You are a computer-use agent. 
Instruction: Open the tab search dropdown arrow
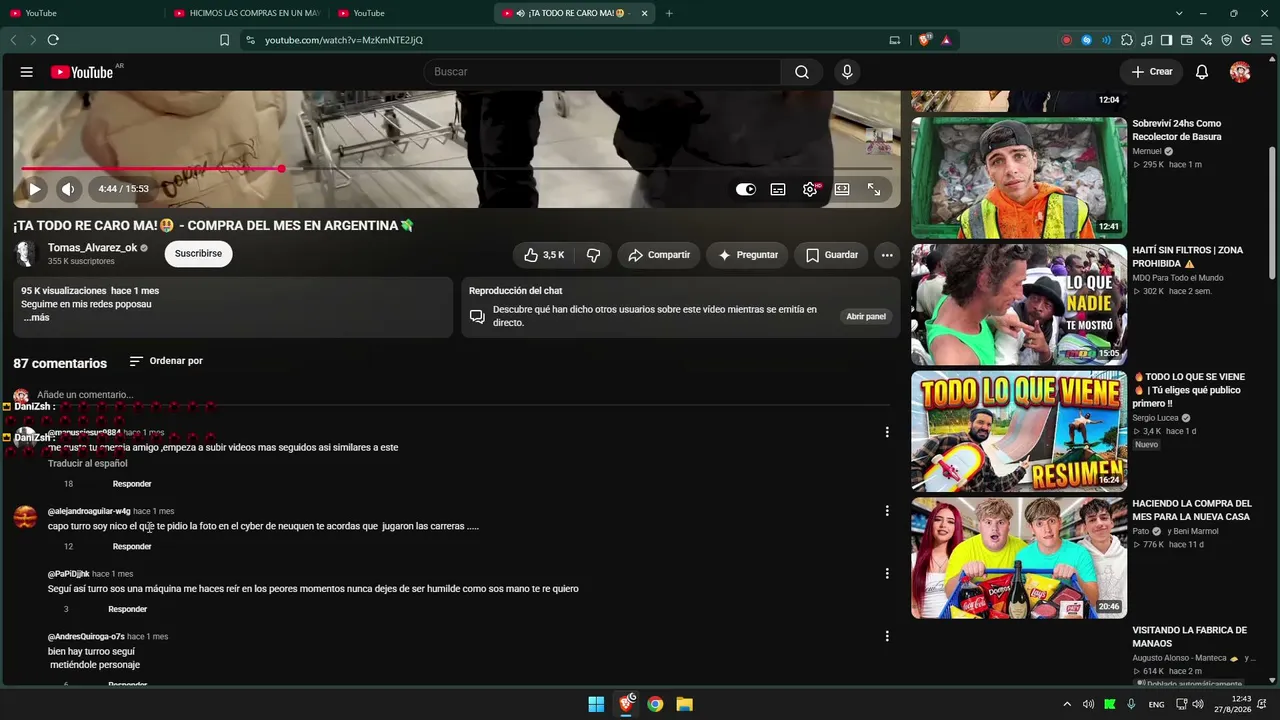pyautogui.click(x=1179, y=13)
